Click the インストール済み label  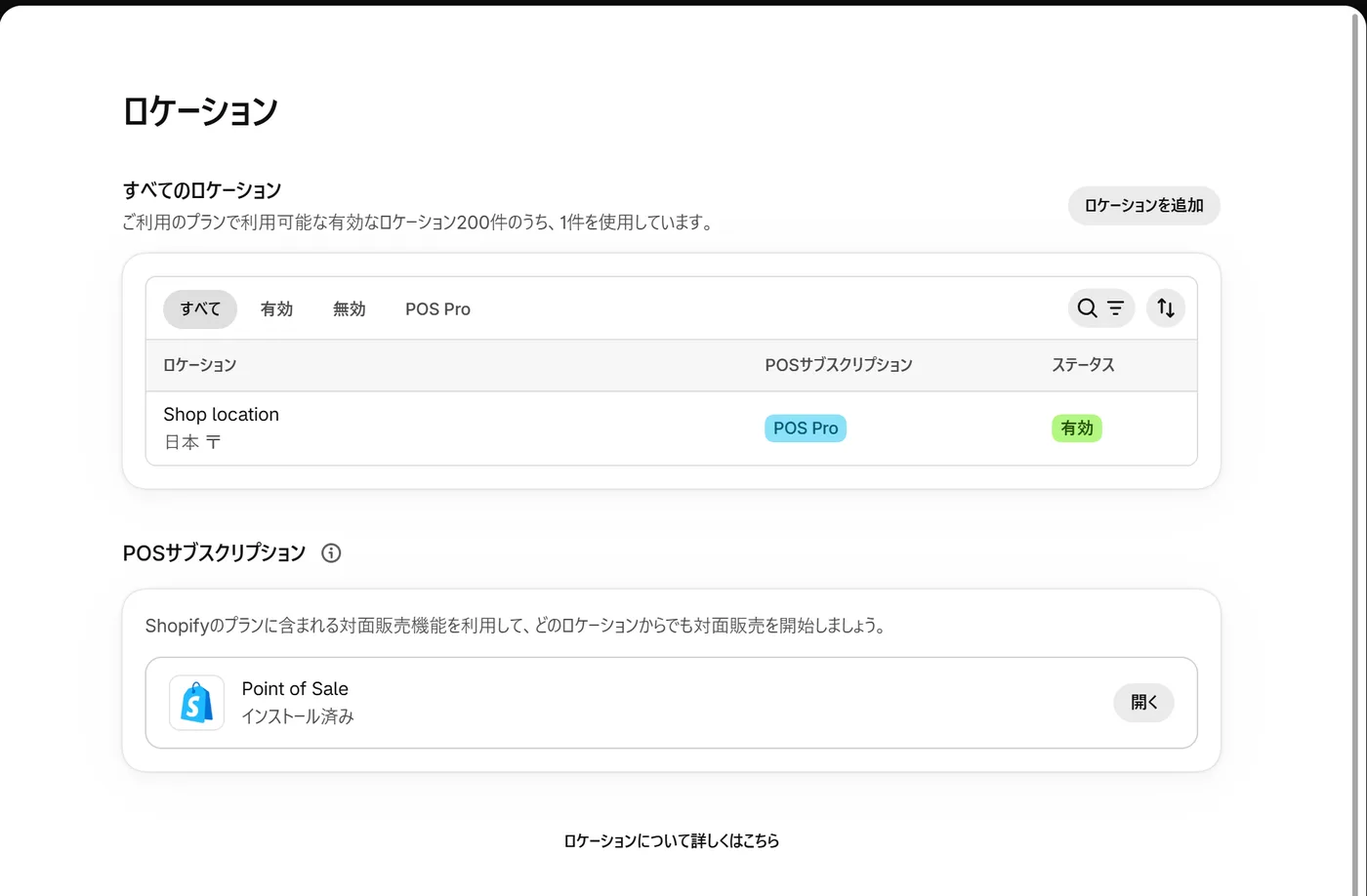click(x=298, y=716)
